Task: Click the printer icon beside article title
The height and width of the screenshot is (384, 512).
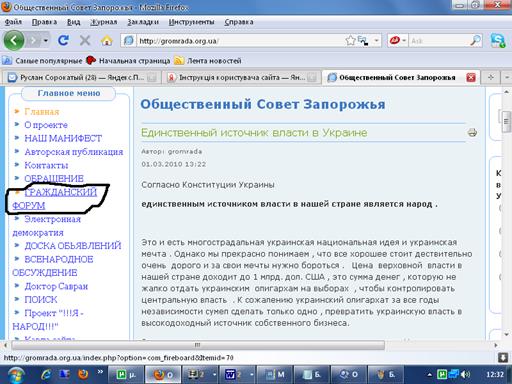Action: pyautogui.click(x=472, y=133)
